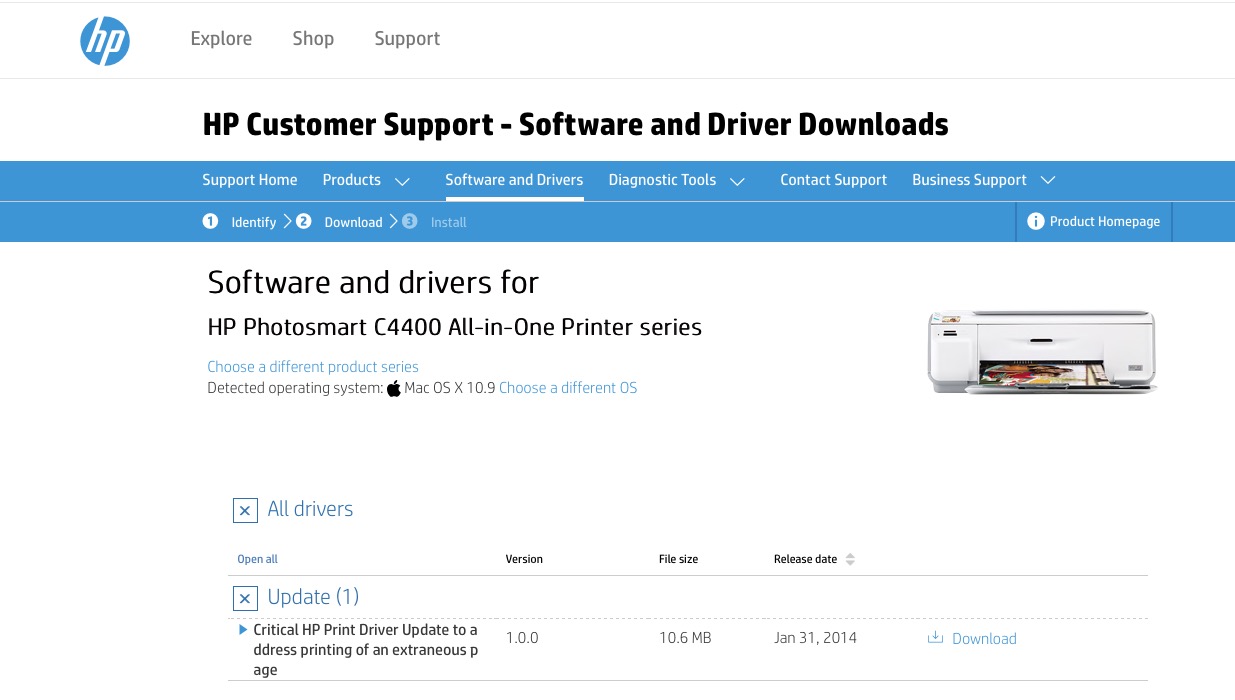1235x700 pixels.
Task: Click the step 3 number badge
Action: pos(410,221)
